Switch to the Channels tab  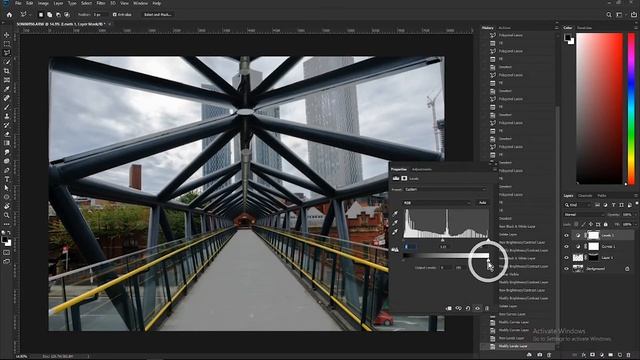click(585, 196)
